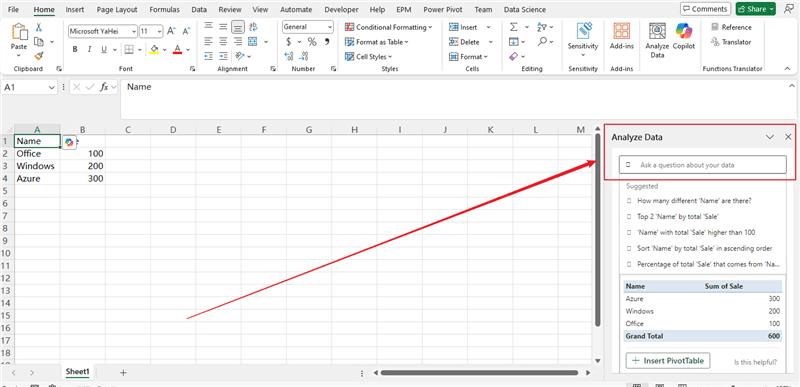Screen dimensions: 800x387
Task: Toggle Wrap Text
Action: [253, 27]
